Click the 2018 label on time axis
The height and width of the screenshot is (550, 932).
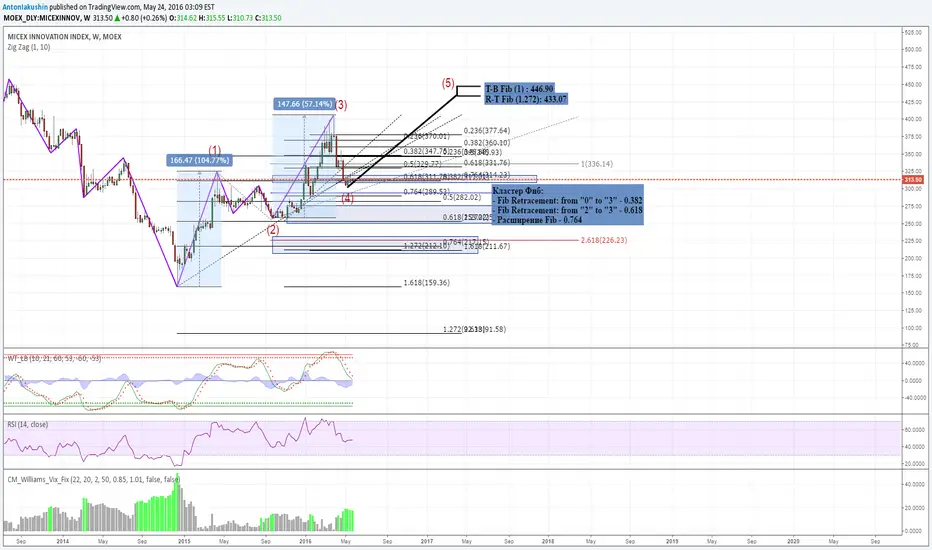[x=548, y=542]
